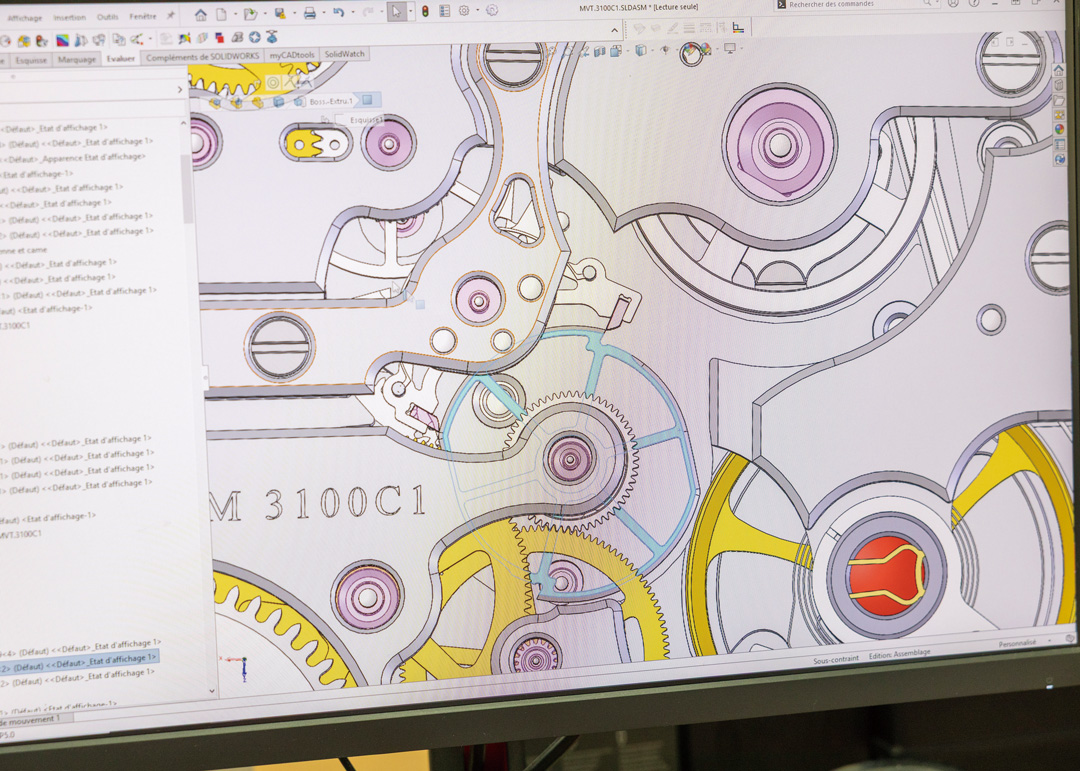
Task: Click the Print icon
Action: click(310, 13)
